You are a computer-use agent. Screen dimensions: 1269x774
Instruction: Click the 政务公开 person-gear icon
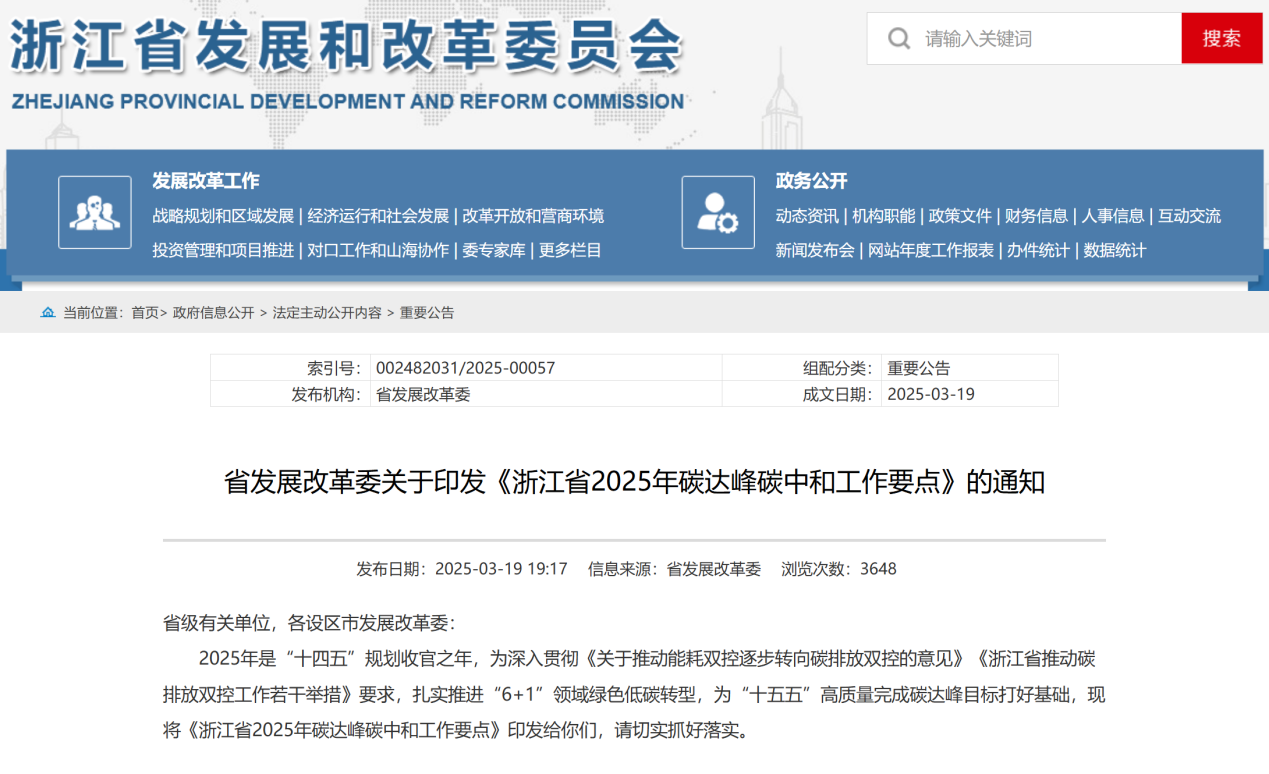click(718, 212)
